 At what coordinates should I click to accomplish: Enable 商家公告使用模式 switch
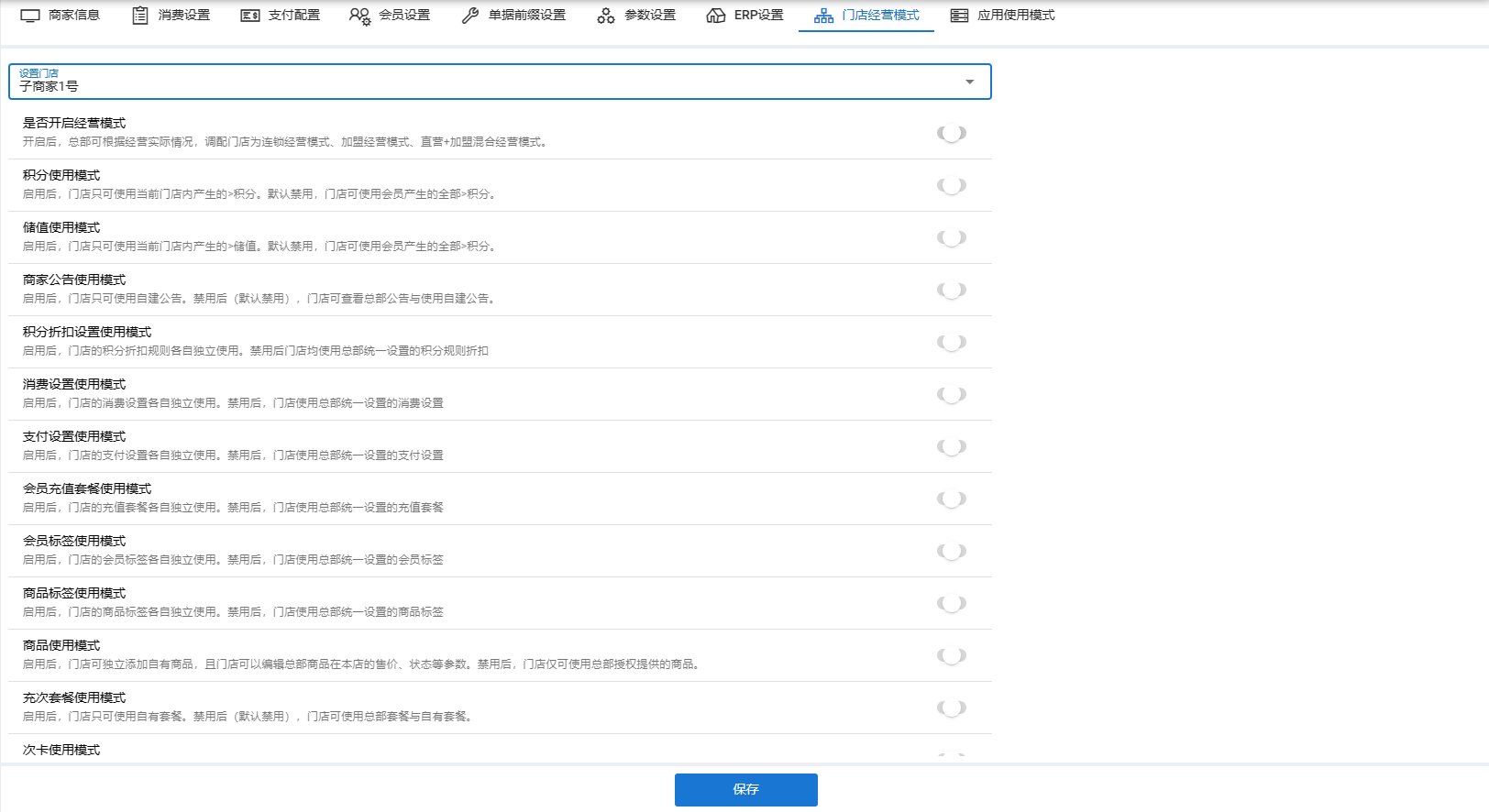[x=952, y=290]
